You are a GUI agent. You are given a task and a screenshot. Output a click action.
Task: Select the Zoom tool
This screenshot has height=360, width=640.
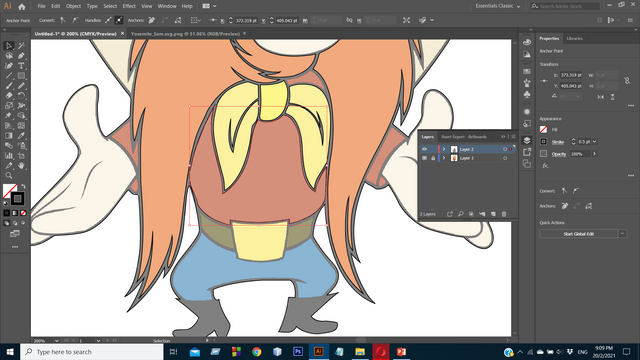tap(9, 176)
